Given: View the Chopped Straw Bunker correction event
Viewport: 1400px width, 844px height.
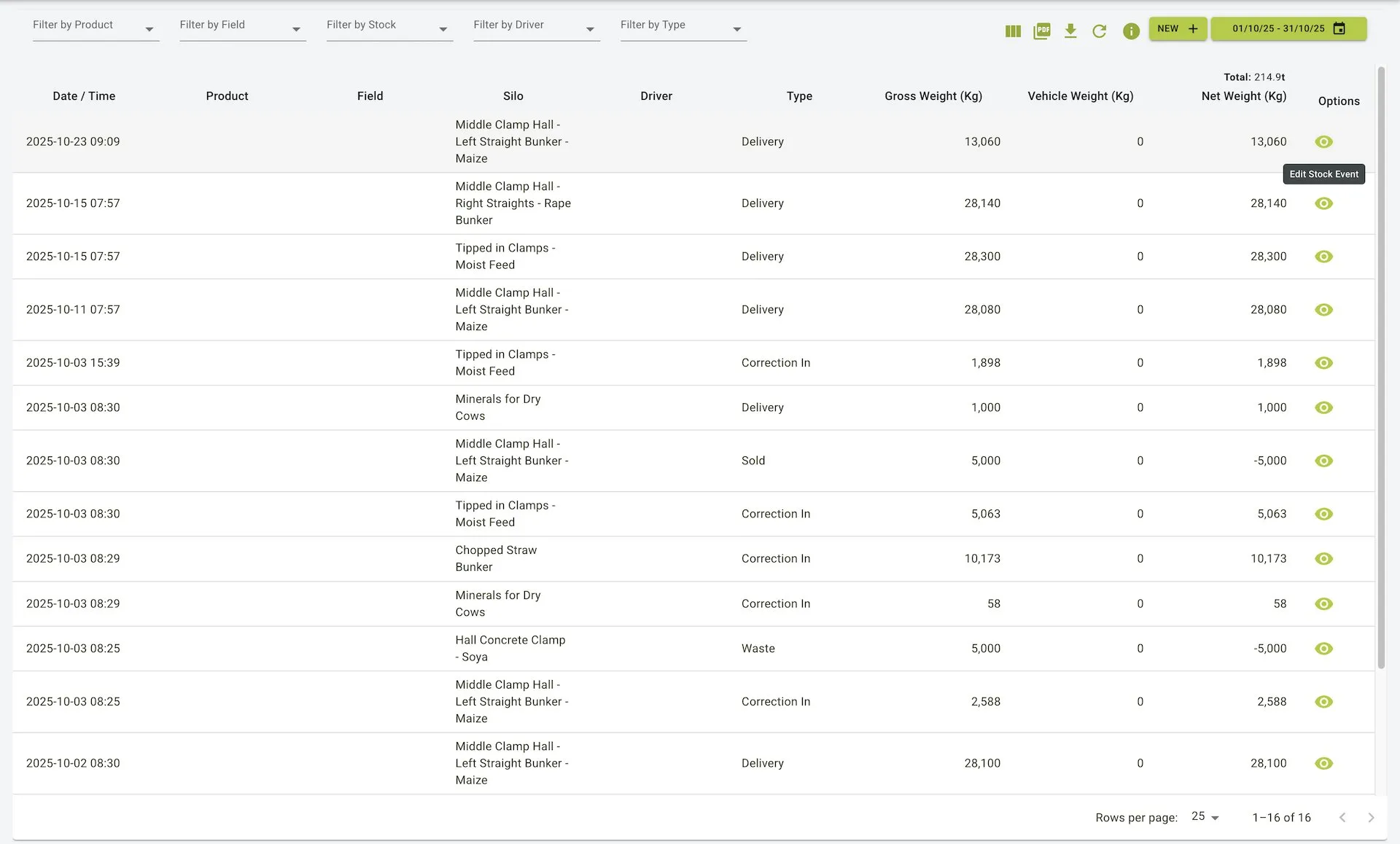Looking at the screenshot, I should pyautogui.click(x=1323, y=558).
